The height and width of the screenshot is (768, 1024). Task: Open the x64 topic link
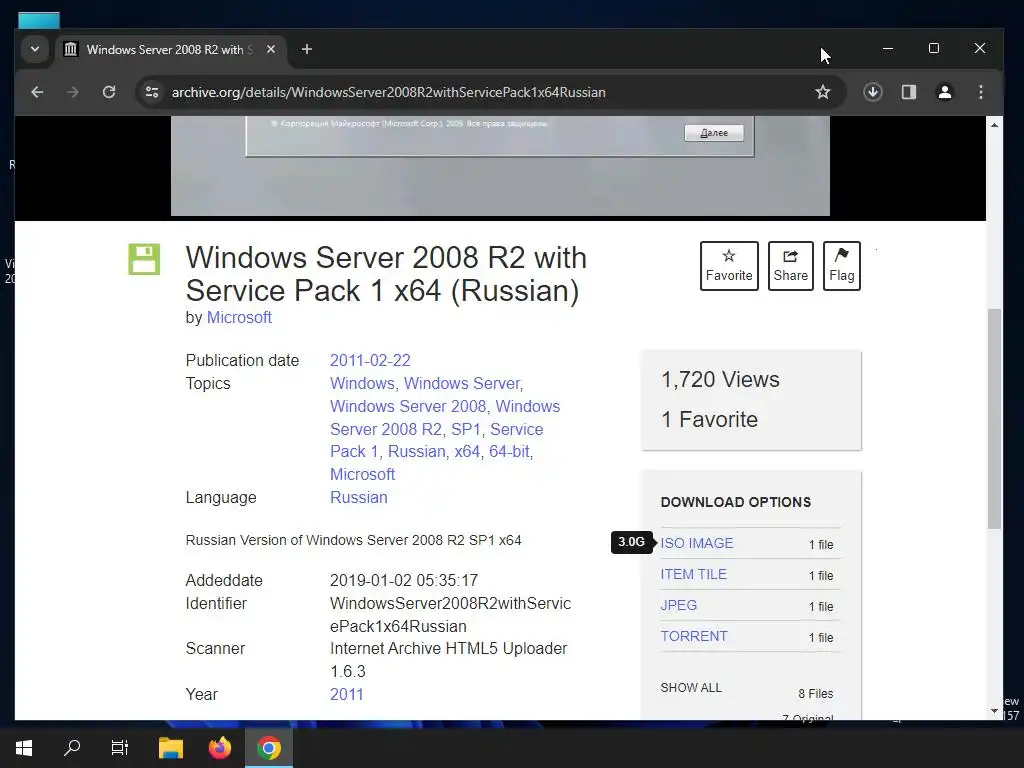[x=467, y=451]
